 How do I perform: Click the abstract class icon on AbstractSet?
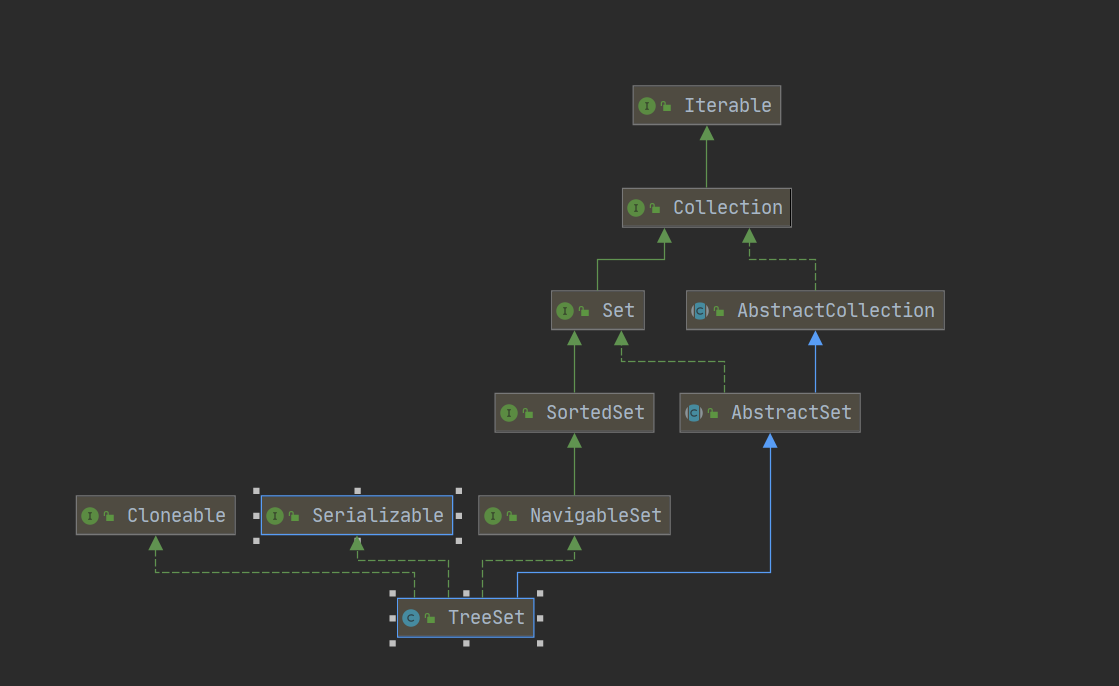coord(694,413)
